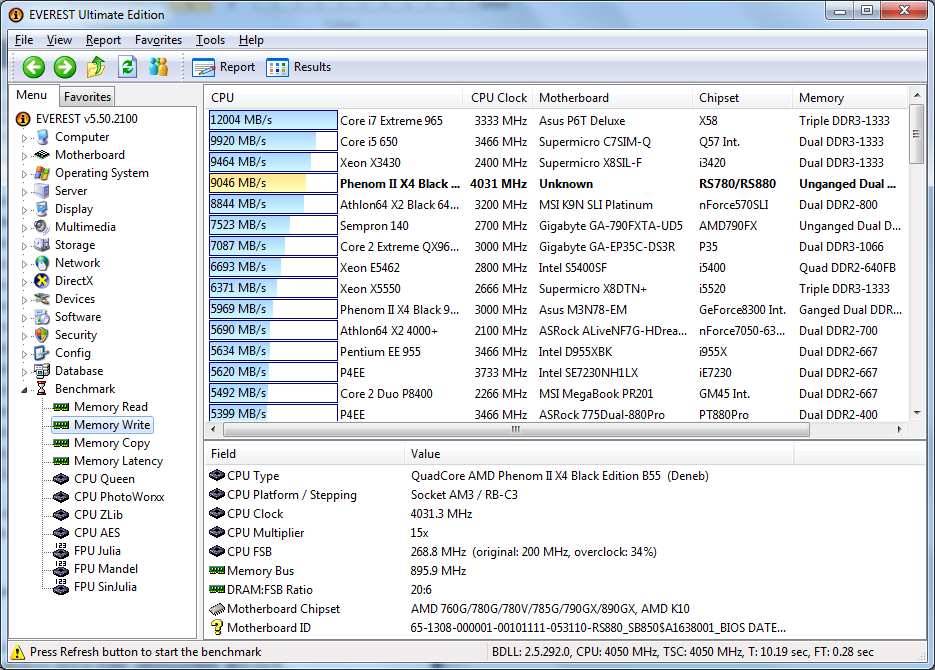Select the Motherboard tree icon
The width and height of the screenshot is (935, 670).
click(42, 155)
